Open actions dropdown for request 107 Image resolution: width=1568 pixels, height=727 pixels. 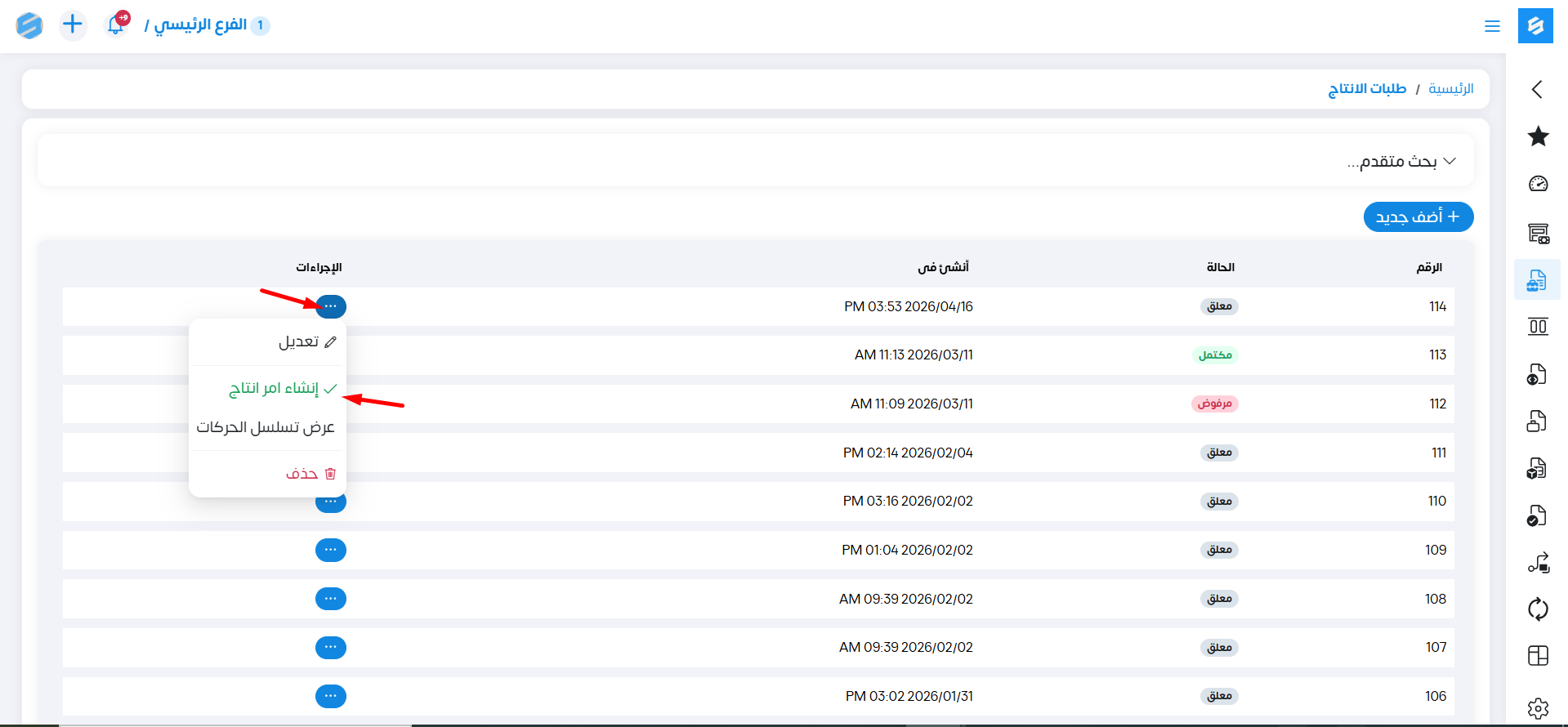(330, 647)
